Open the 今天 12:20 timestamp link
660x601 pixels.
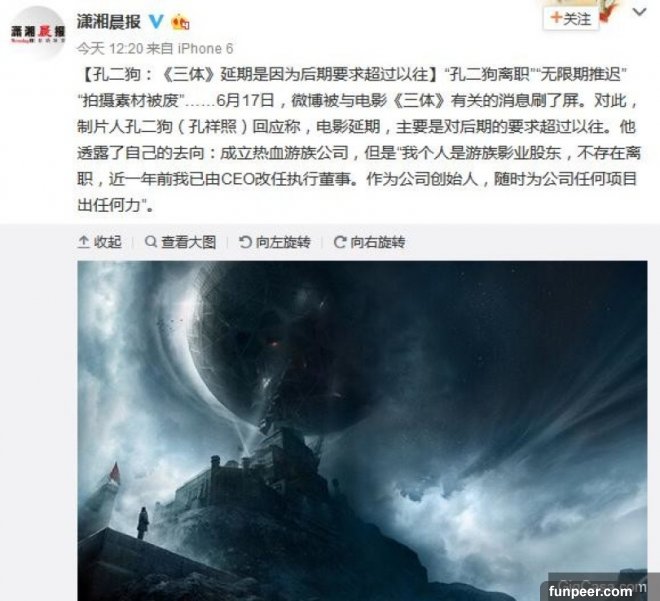[110, 48]
